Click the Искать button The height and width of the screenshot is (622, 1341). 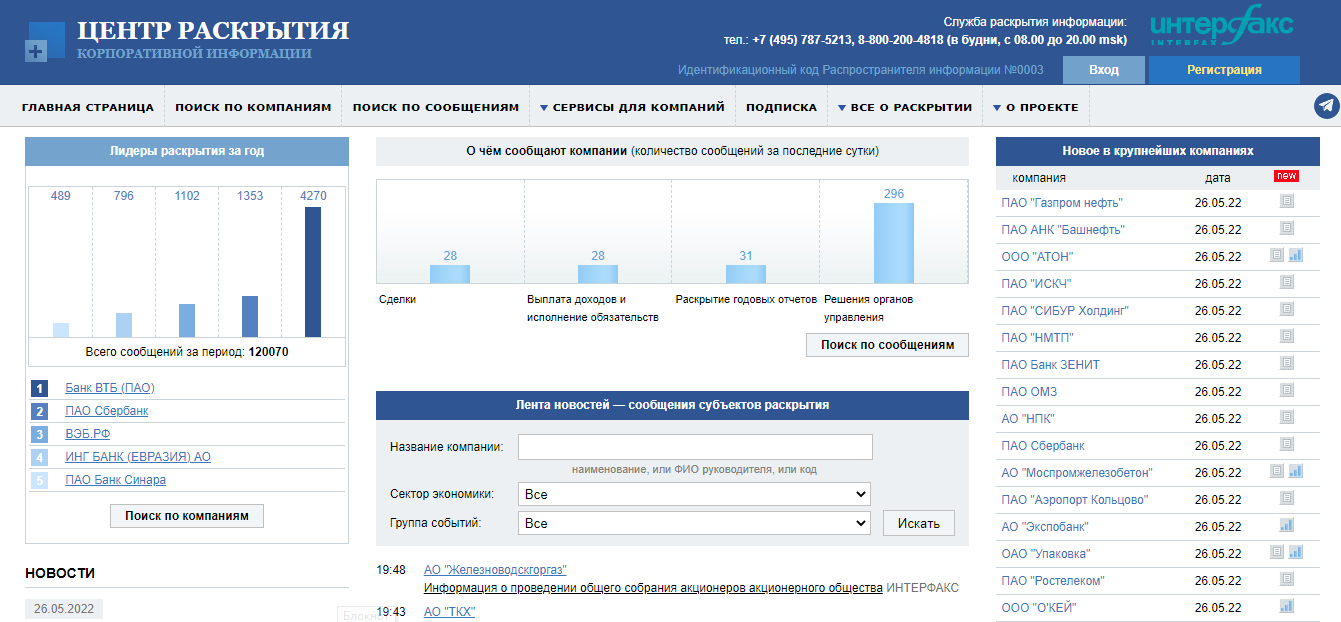tap(919, 523)
